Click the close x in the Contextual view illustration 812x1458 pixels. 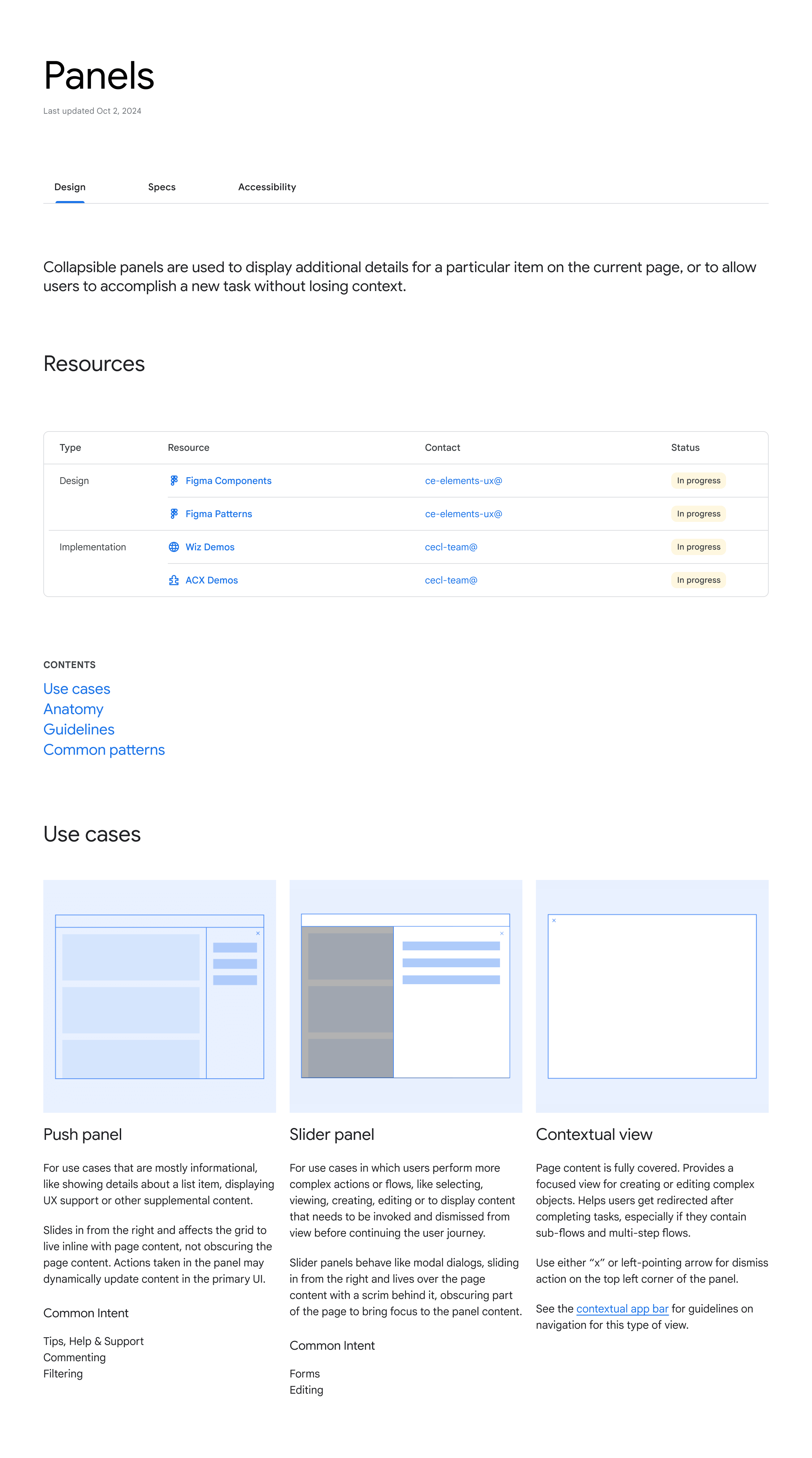coord(554,920)
